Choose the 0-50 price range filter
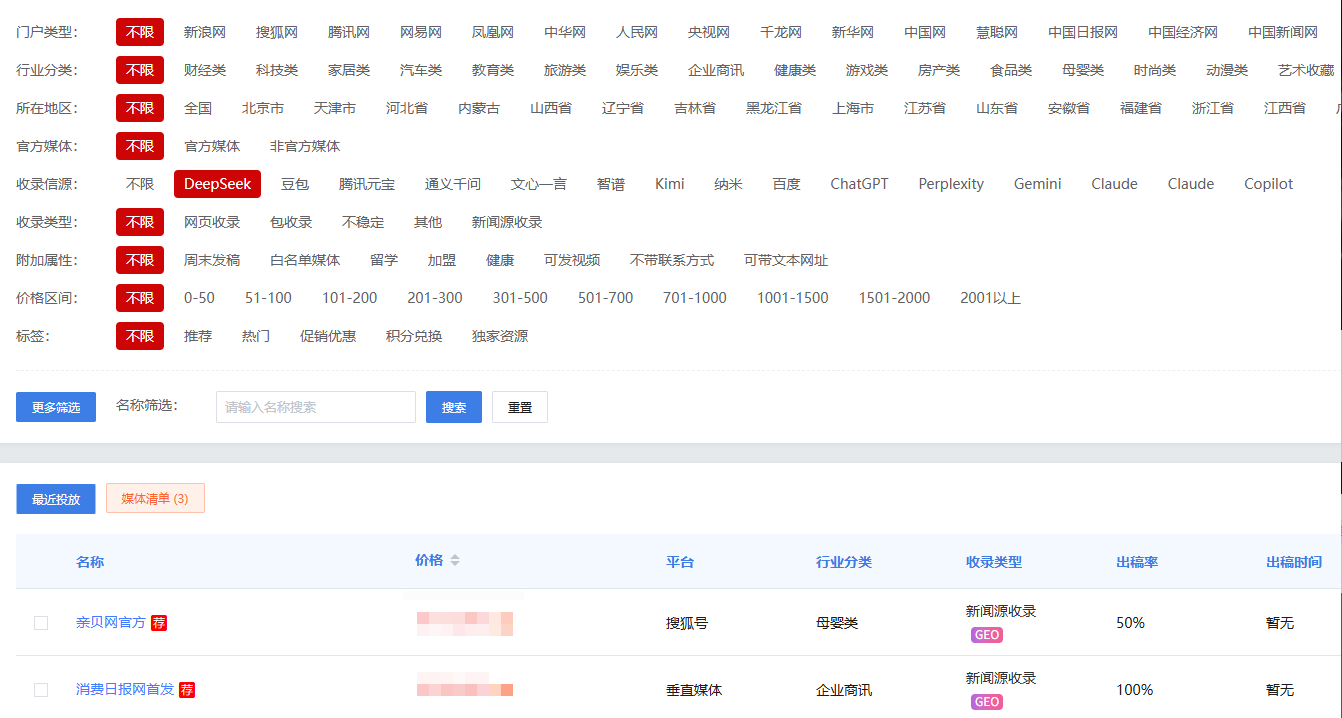1342x718 pixels. pos(199,298)
